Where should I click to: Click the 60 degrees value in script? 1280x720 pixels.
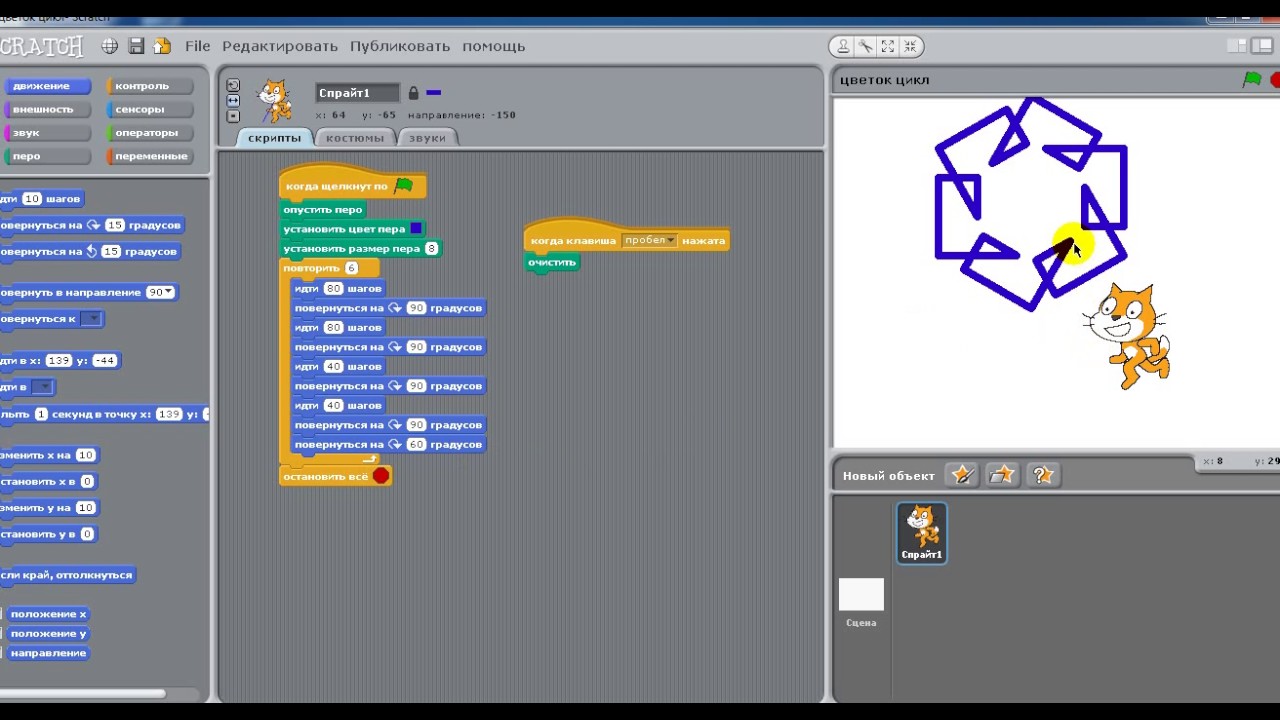click(x=416, y=445)
